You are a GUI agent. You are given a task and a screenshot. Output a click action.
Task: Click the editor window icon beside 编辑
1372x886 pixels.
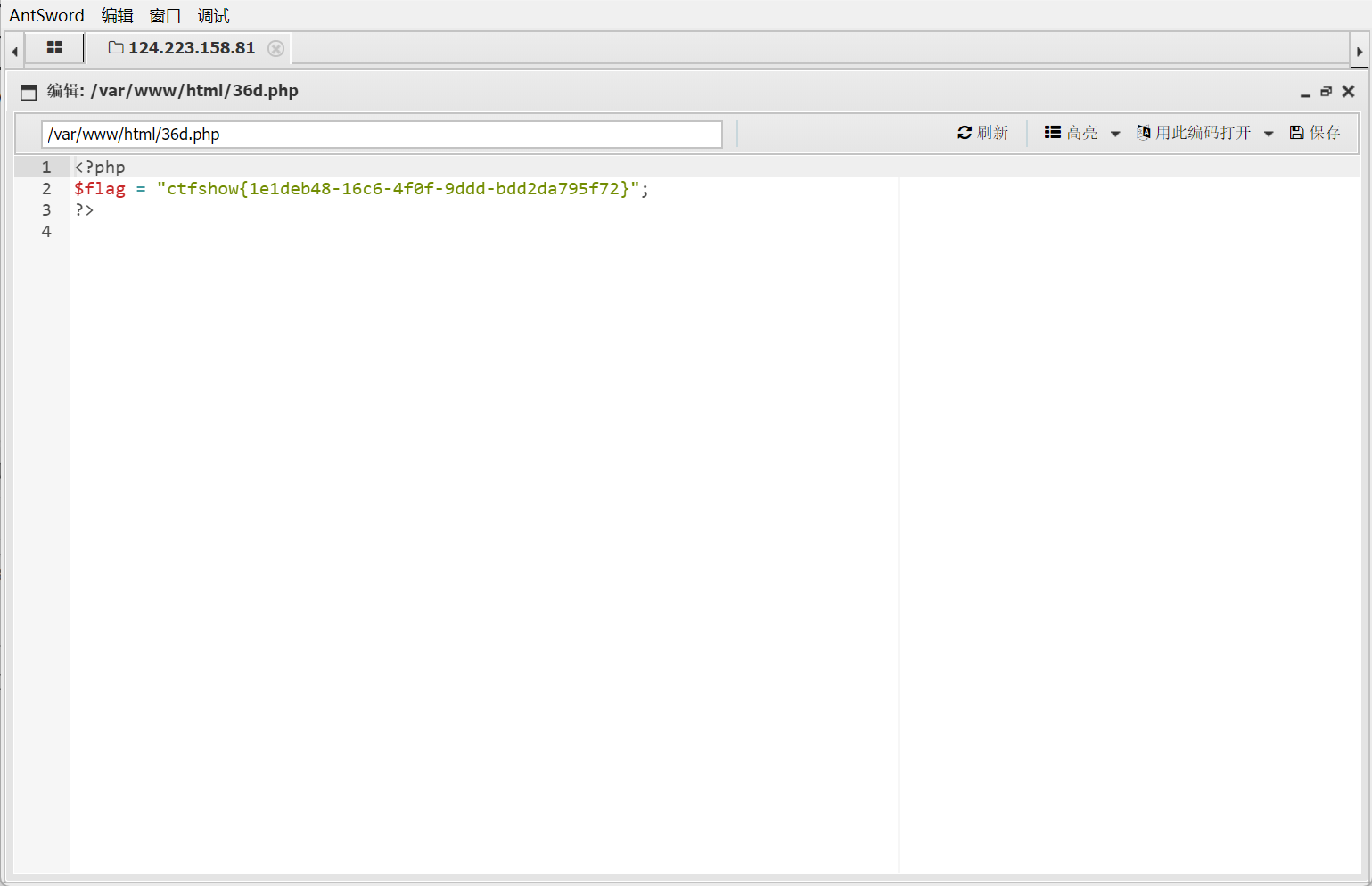pyautogui.click(x=29, y=92)
